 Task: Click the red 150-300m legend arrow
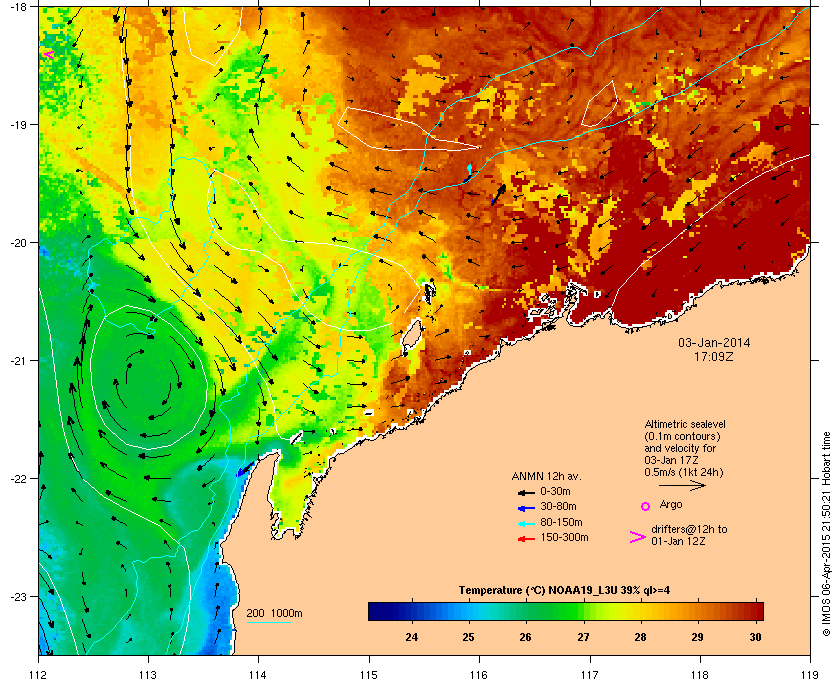click(526, 539)
